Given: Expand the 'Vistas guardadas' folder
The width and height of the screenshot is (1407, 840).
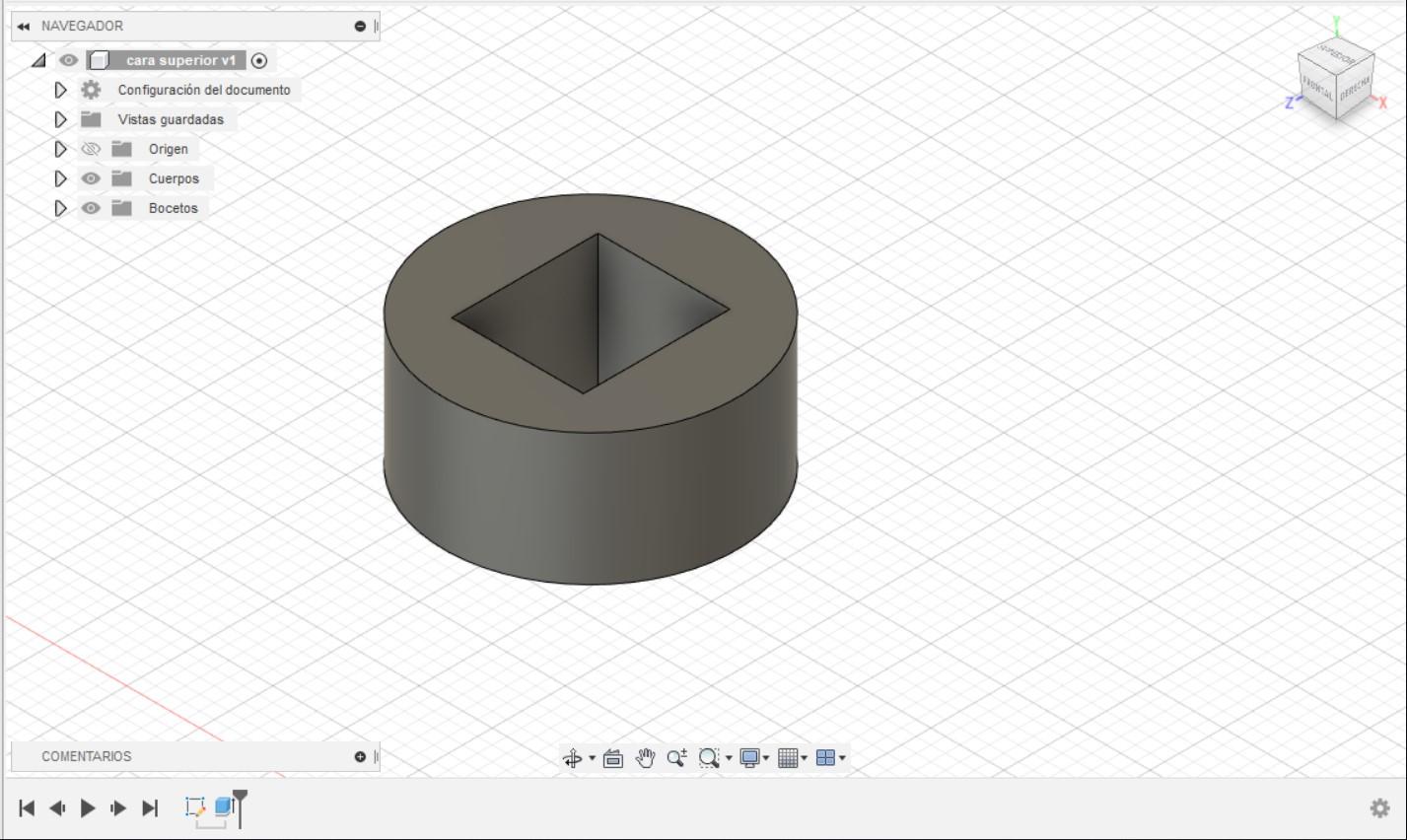Looking at the screenshot, I should (60, 120).
